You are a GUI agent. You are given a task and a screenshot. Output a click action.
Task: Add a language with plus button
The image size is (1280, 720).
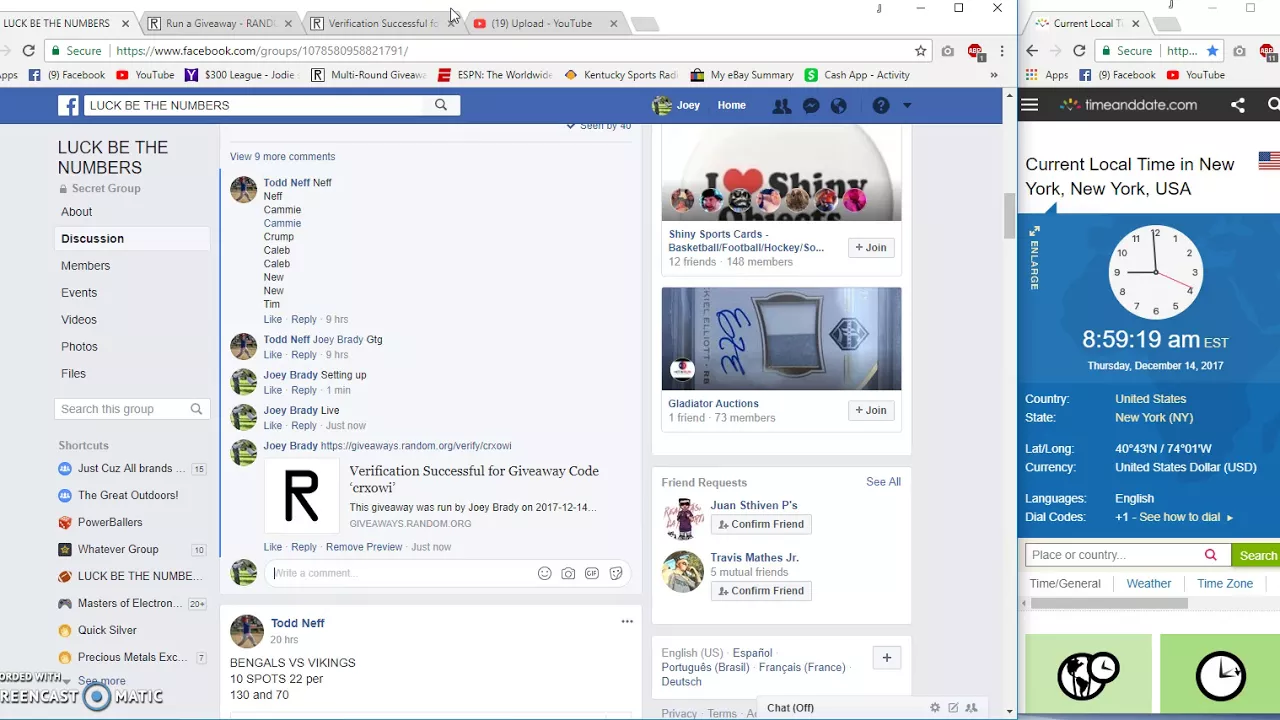886,657
